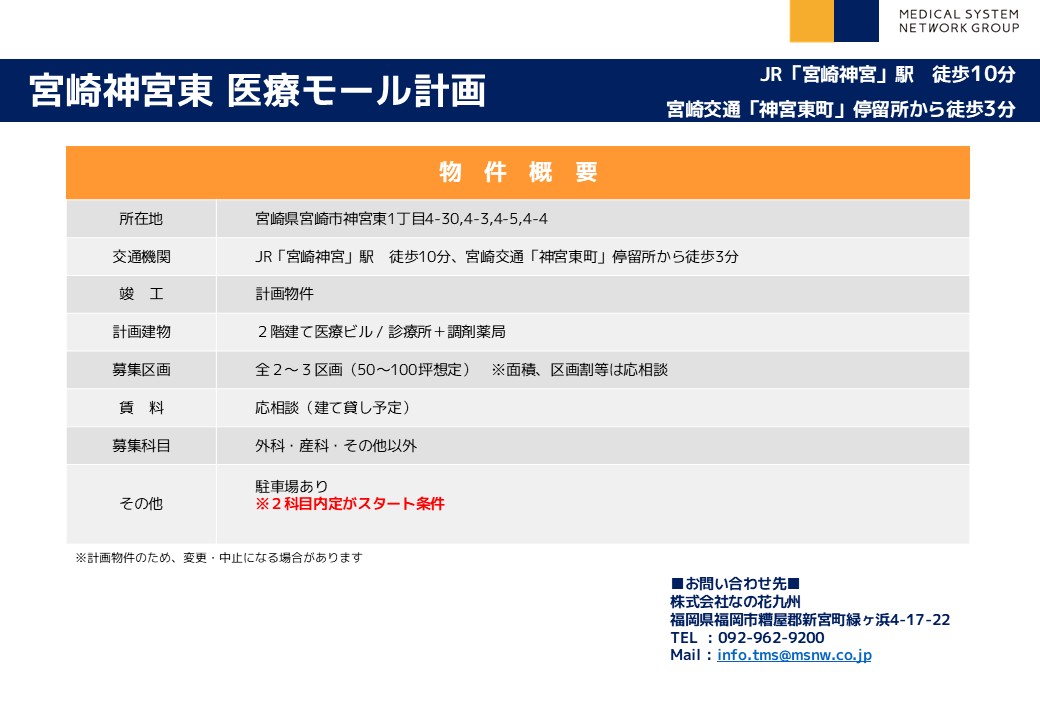Click the orange 物件概要 table header

(x=517, y=172)
